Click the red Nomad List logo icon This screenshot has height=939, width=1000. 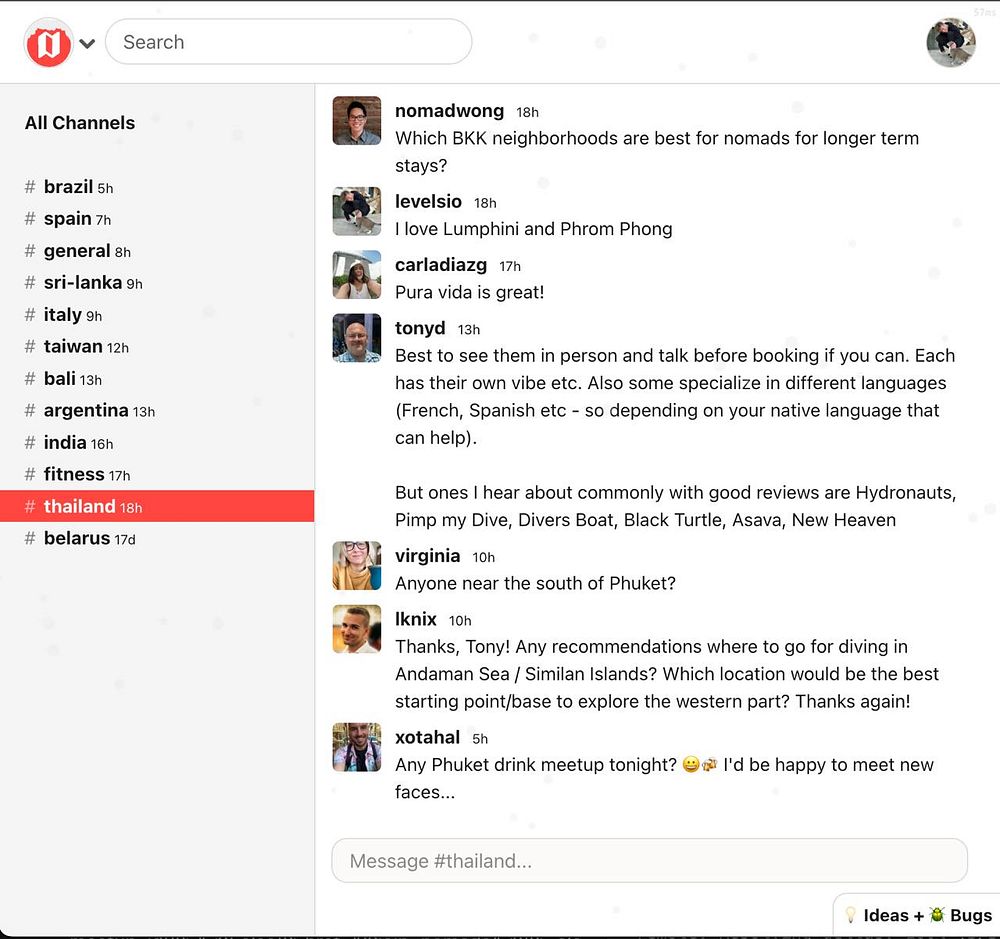(x=48, y=43)
